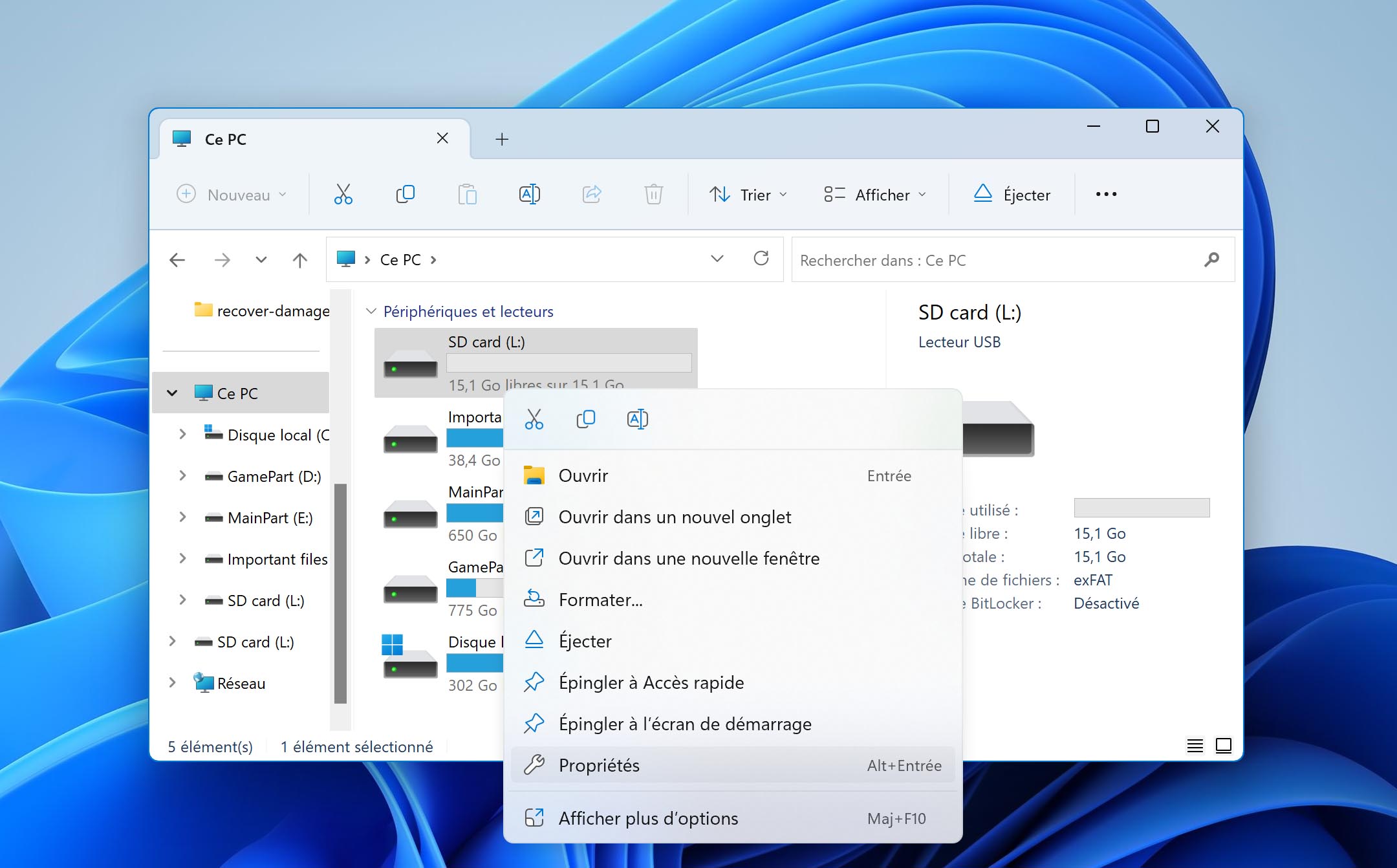Viewport: 1397px width, 868px height.
Task: Click the Cut icon in the context menu
Action: tap(534, 419)
